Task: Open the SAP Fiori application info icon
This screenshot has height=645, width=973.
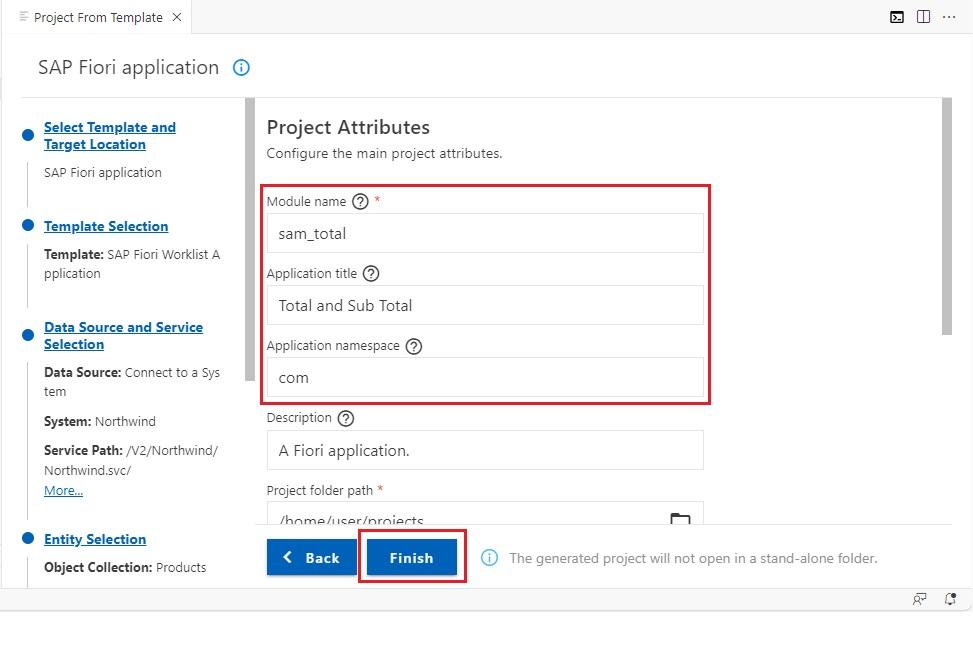Action: coord(241,68)
